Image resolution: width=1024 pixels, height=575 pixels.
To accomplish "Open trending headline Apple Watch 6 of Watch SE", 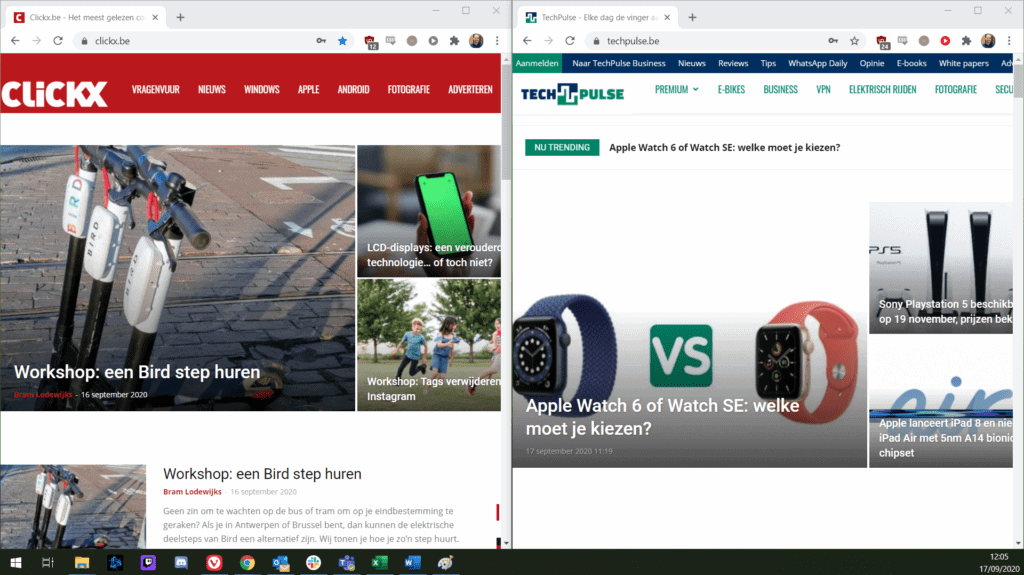I will (x=724, y=148).
